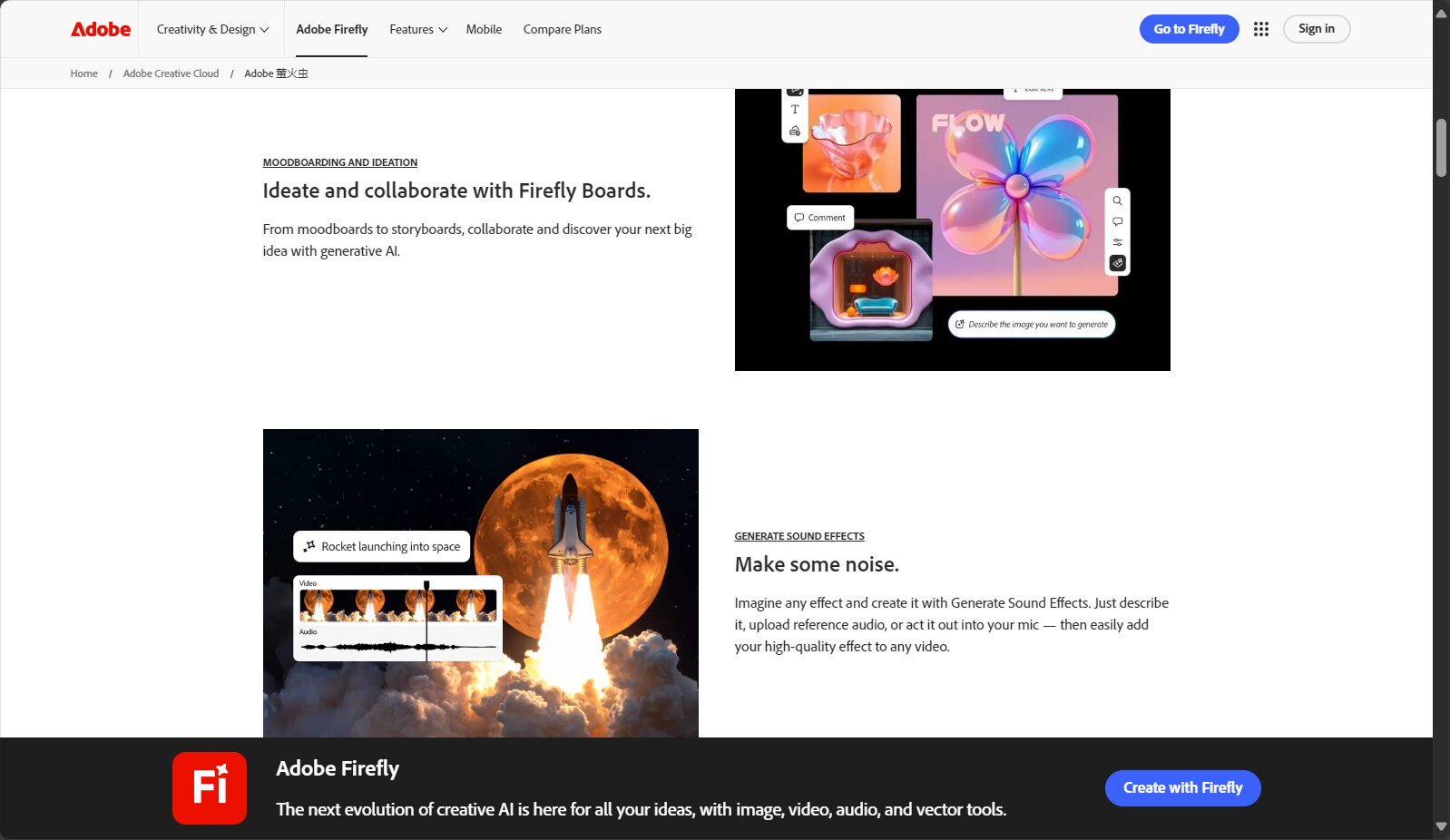Open the Adobe Creative Cloud breadcrumb
The height and width of the screenshot is (840, 1450).
coord(171,73)
